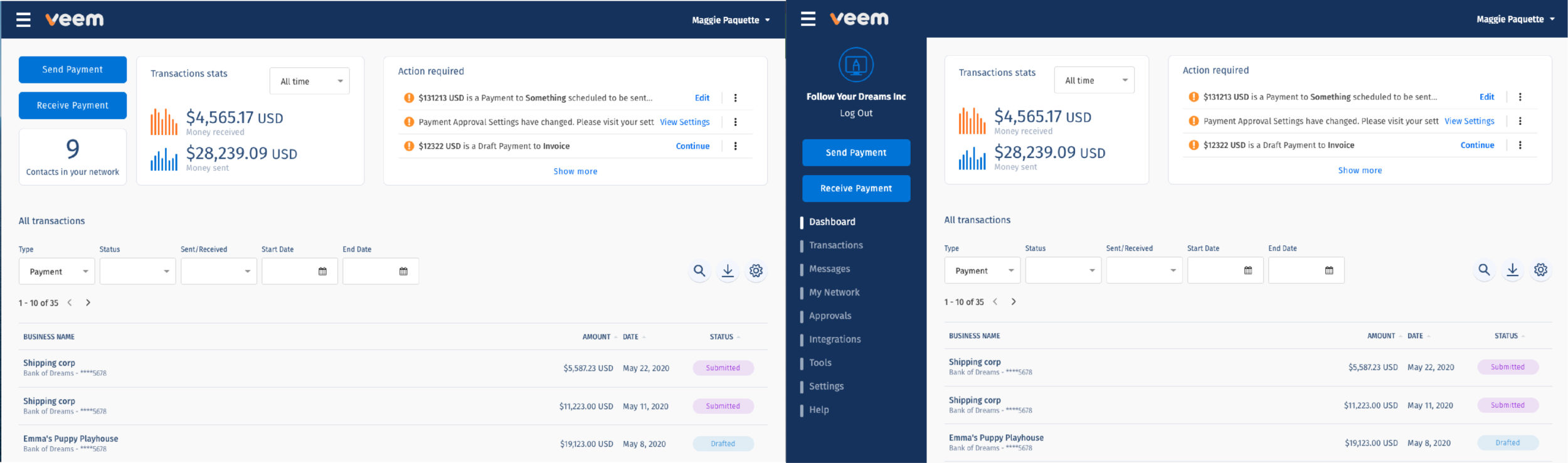This screenshot has height=463, width=1568.
Task: Open the Start Date calendar icon in the left dashboard view
Action: [x=322, y=272]
